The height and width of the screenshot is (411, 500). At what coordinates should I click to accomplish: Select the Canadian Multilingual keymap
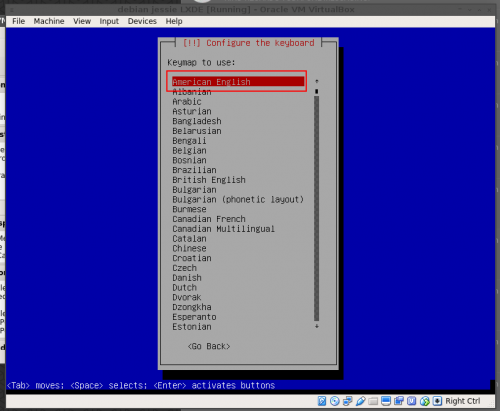coord(224,229)
